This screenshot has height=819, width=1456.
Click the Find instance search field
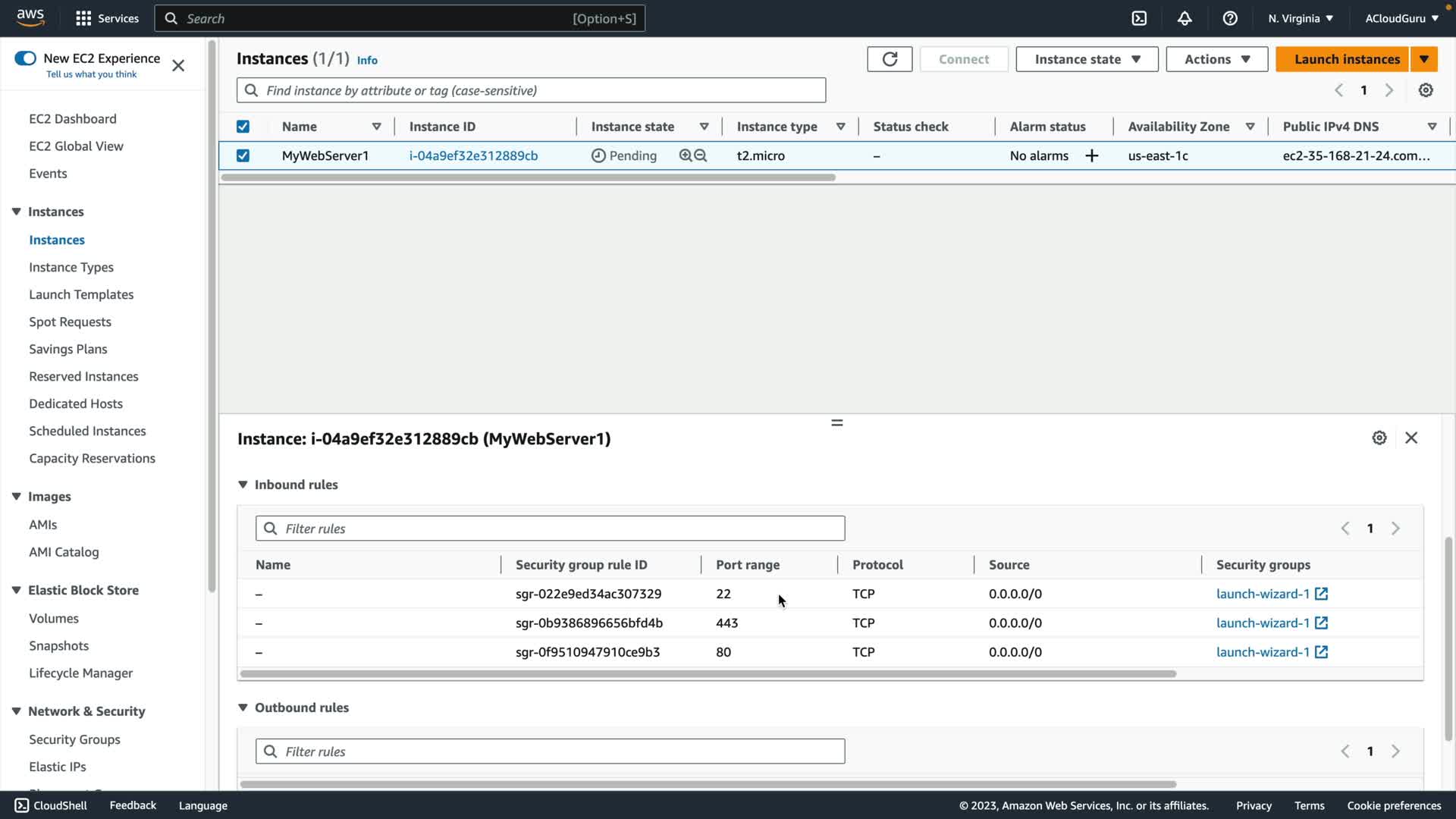point(531,90)
